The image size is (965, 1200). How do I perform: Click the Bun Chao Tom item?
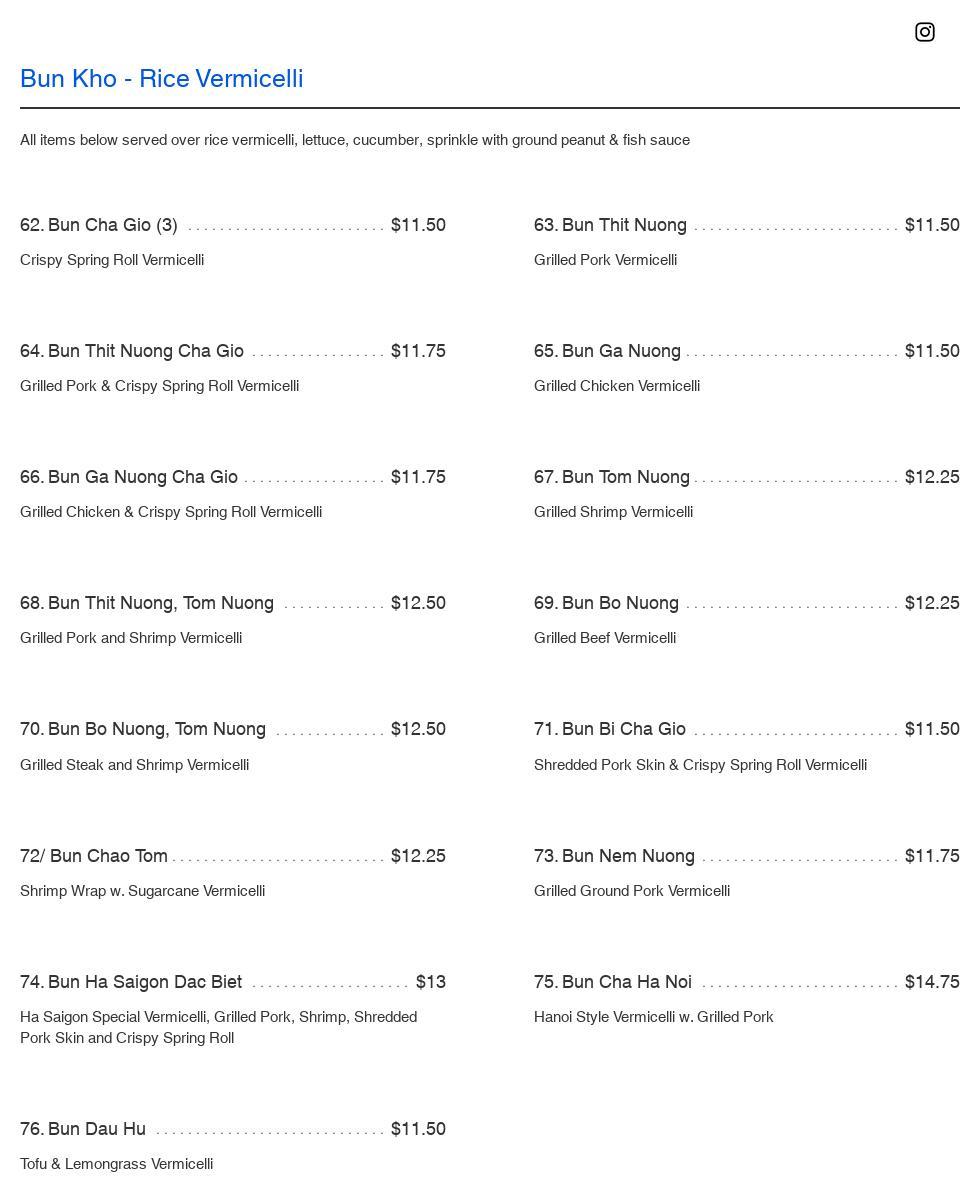94,856
